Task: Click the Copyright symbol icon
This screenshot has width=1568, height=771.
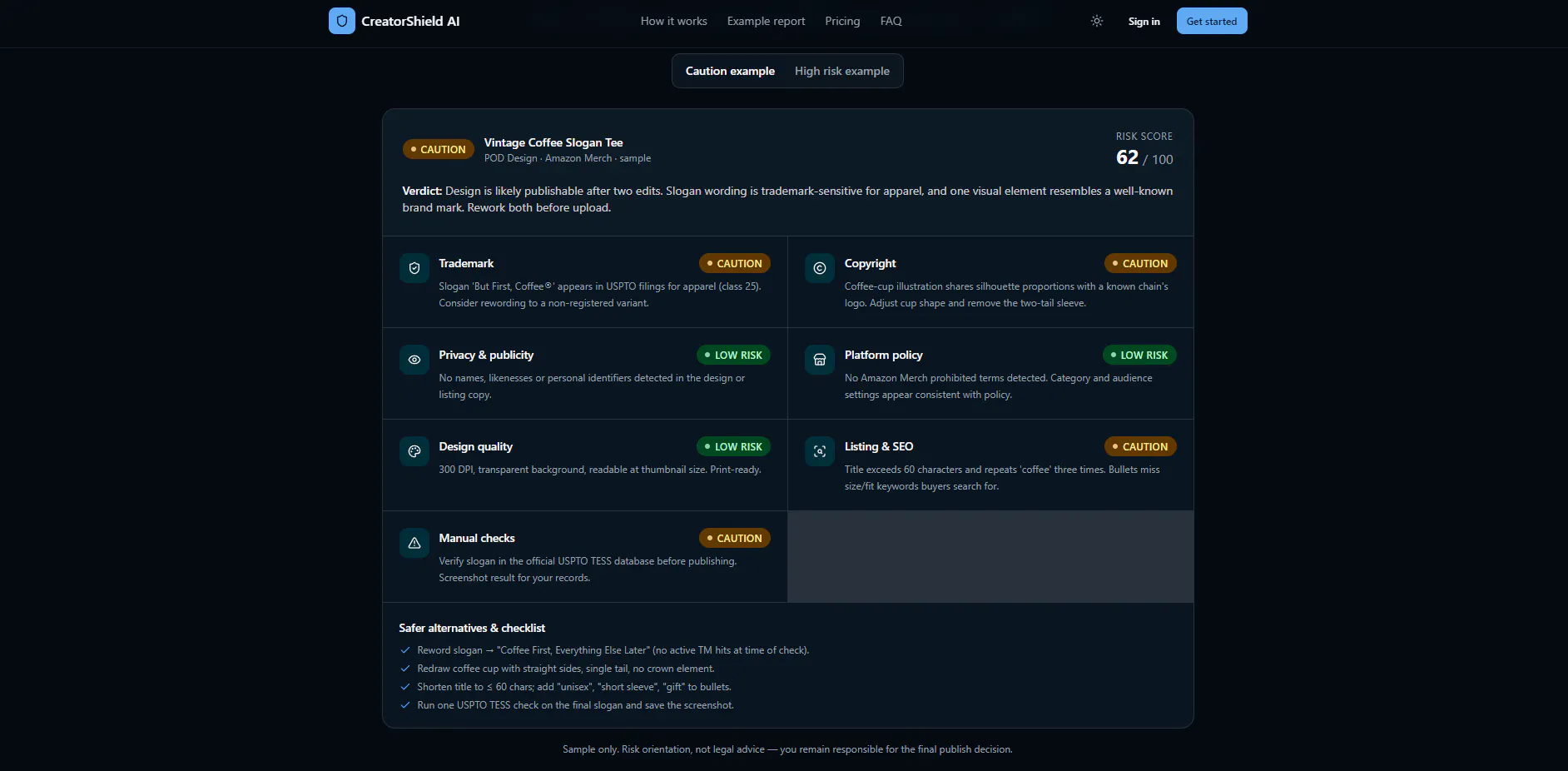Action: [x=820, y=268]
